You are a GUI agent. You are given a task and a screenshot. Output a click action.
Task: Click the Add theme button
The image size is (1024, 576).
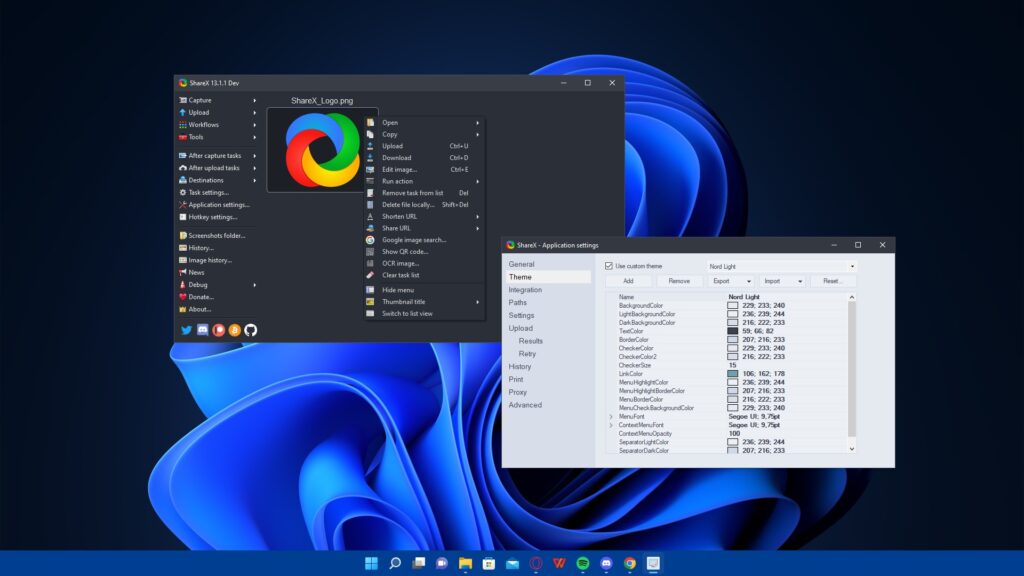coord(628,281)
